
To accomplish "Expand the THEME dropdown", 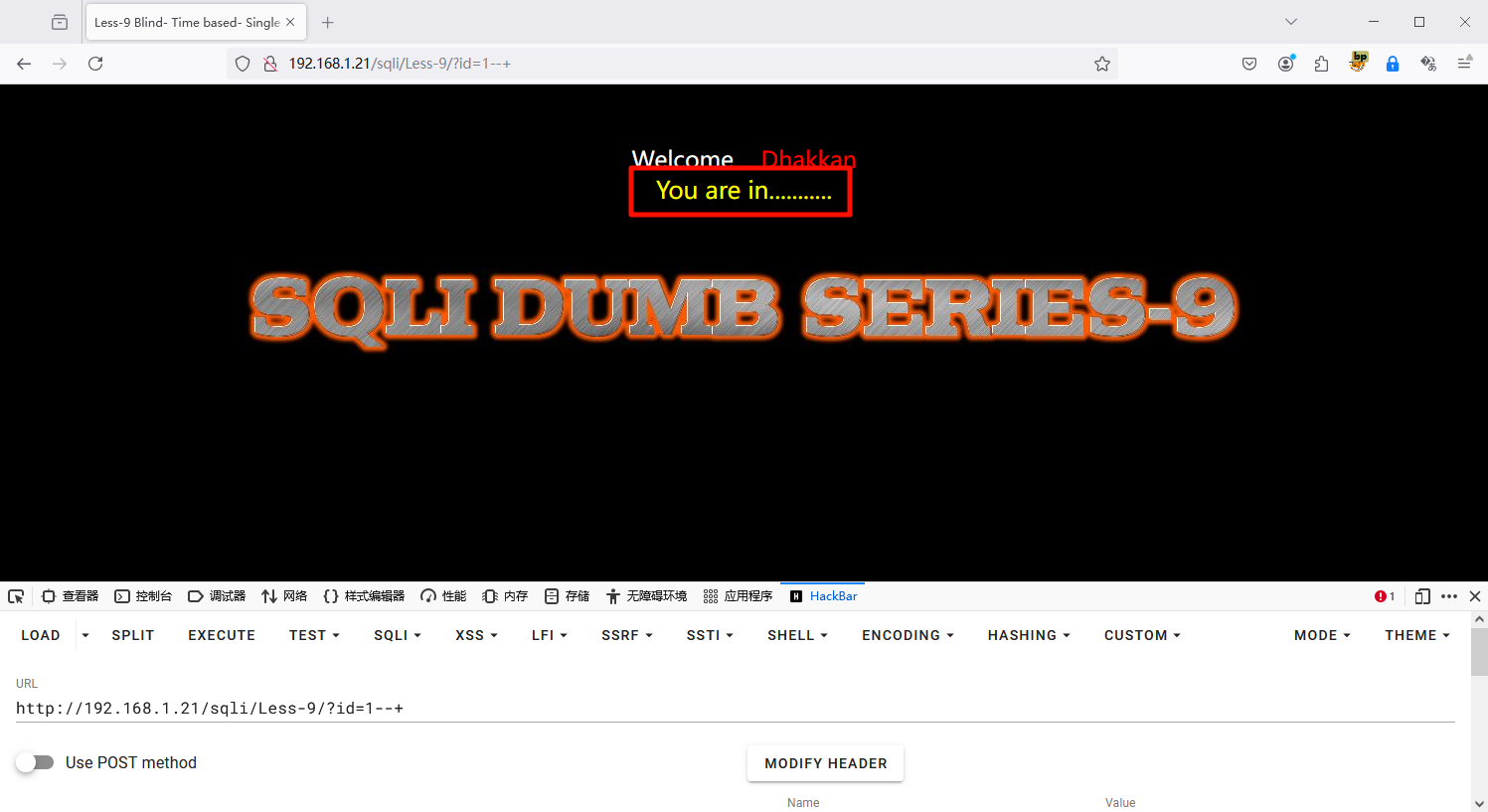I will point(1416,635).
